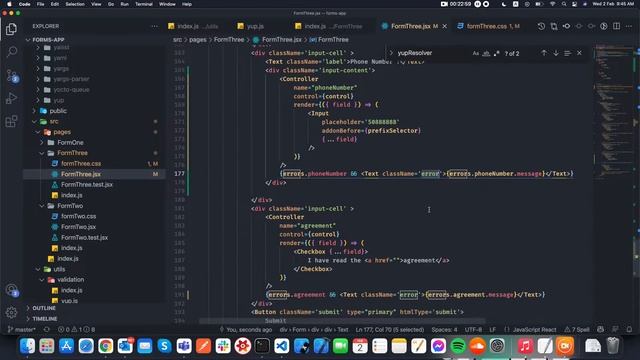This screenshot has width=640, height=360.
Task: Open the Explorer view in activity bar
Action: pos(11,29)
